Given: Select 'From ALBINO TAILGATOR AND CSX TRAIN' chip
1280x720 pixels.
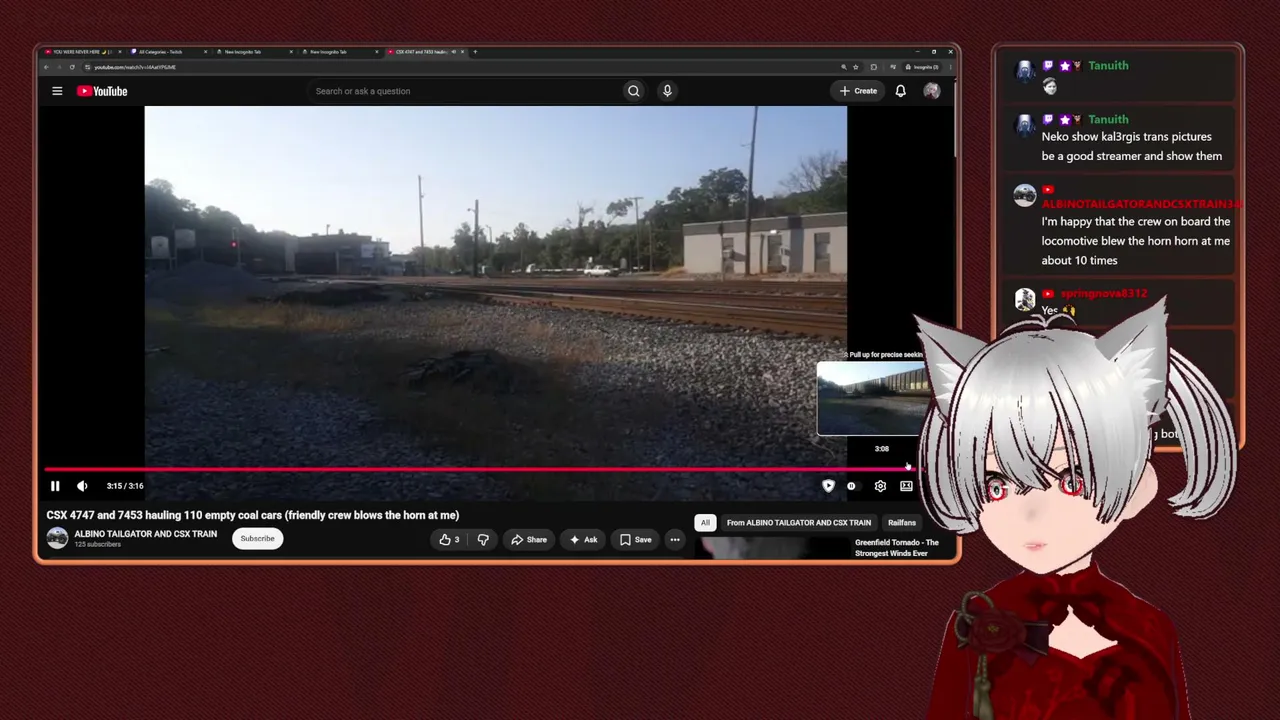Looking at the screenshot, I should click(x=799, y=523).
